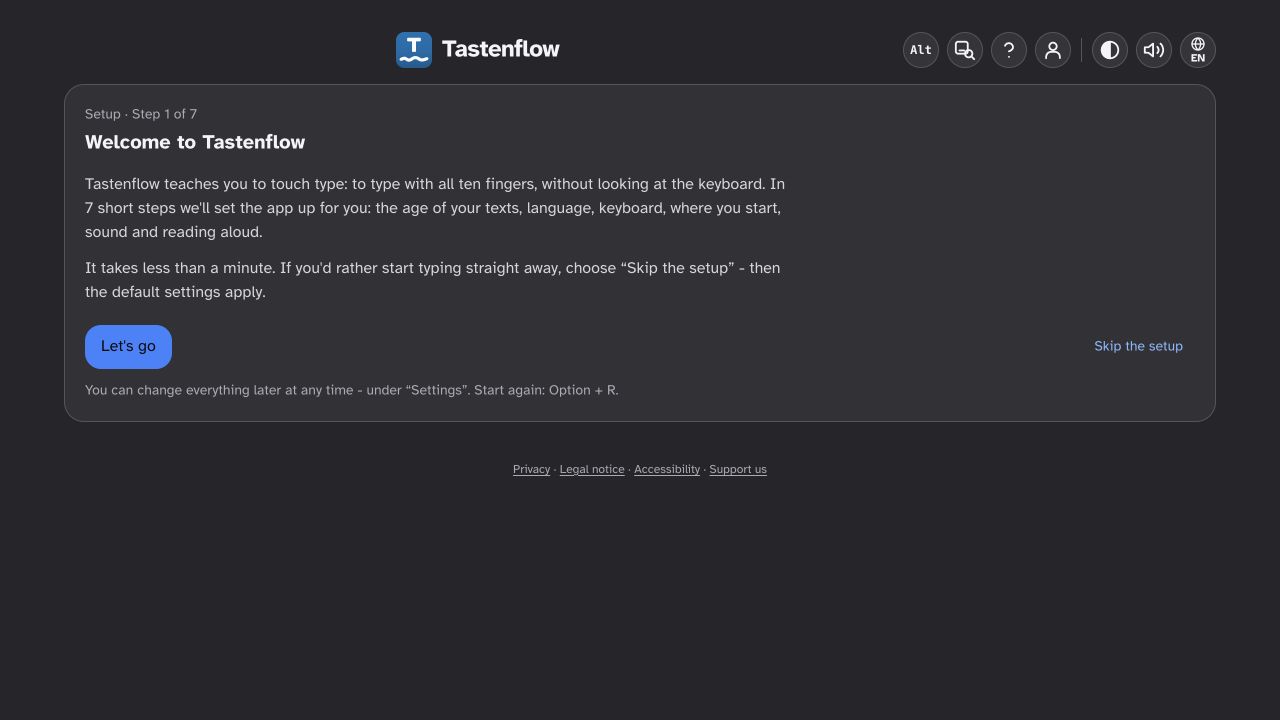Click the 'Setup · Step 1 of 7' label
1280x720 pixels.
tap(141, 114)
